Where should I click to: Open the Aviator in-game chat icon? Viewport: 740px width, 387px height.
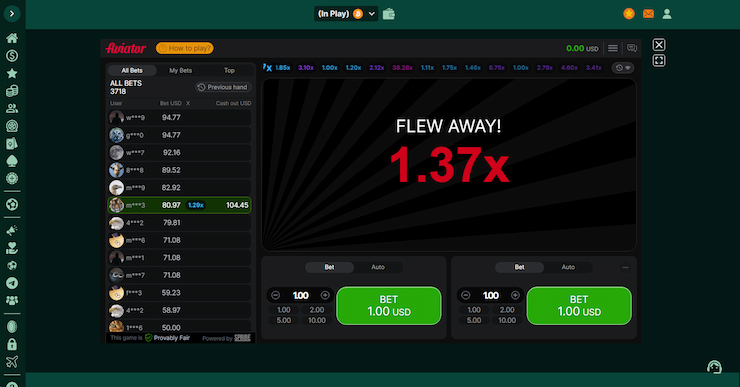[632, 48]
